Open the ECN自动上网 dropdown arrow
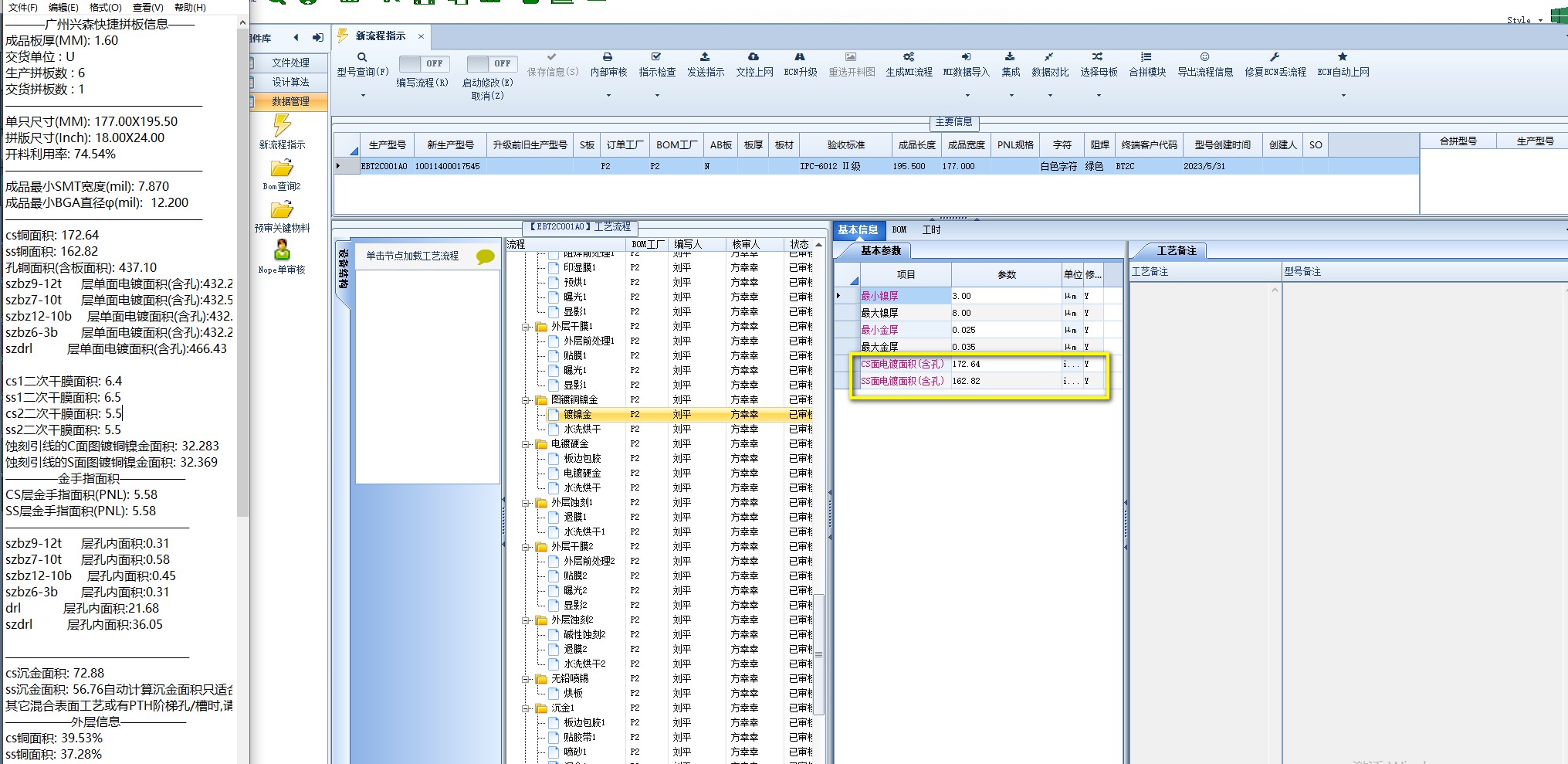The height and width of the screenshot is (764, 1568). [1343, 96]
